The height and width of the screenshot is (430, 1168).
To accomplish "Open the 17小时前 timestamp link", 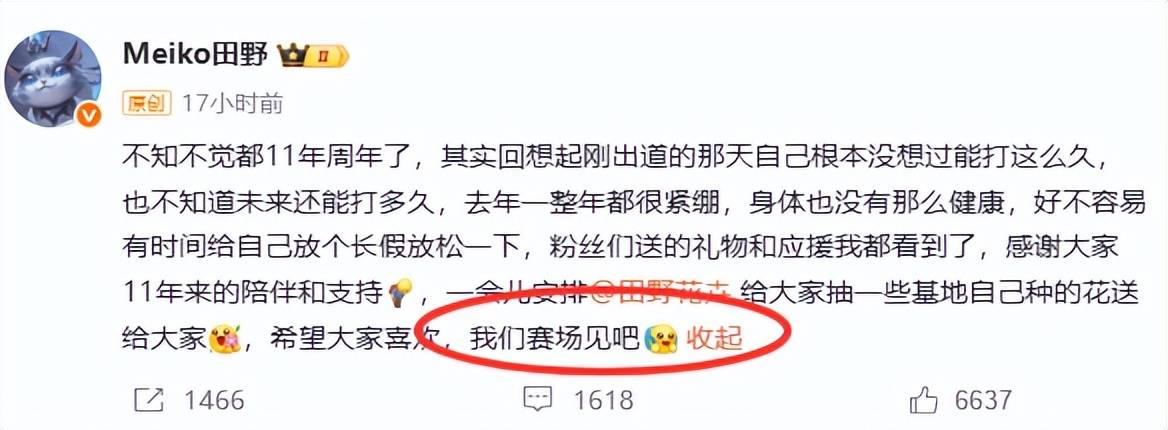I will coord(232,104).
